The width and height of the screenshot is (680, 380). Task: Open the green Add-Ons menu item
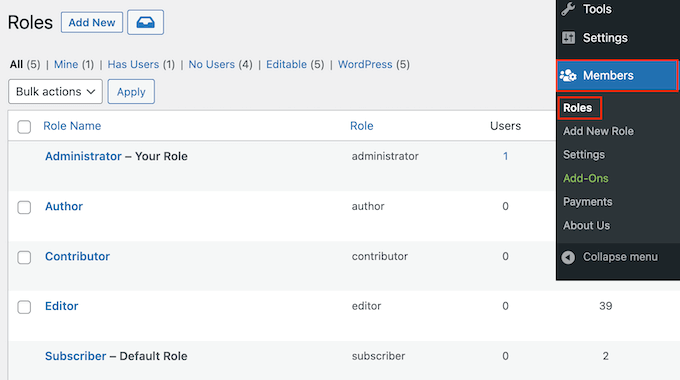point(585,178)
